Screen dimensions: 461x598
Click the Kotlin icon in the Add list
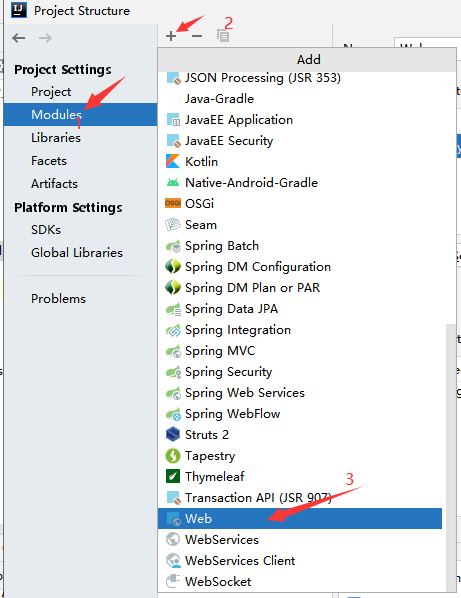[173, 161]
